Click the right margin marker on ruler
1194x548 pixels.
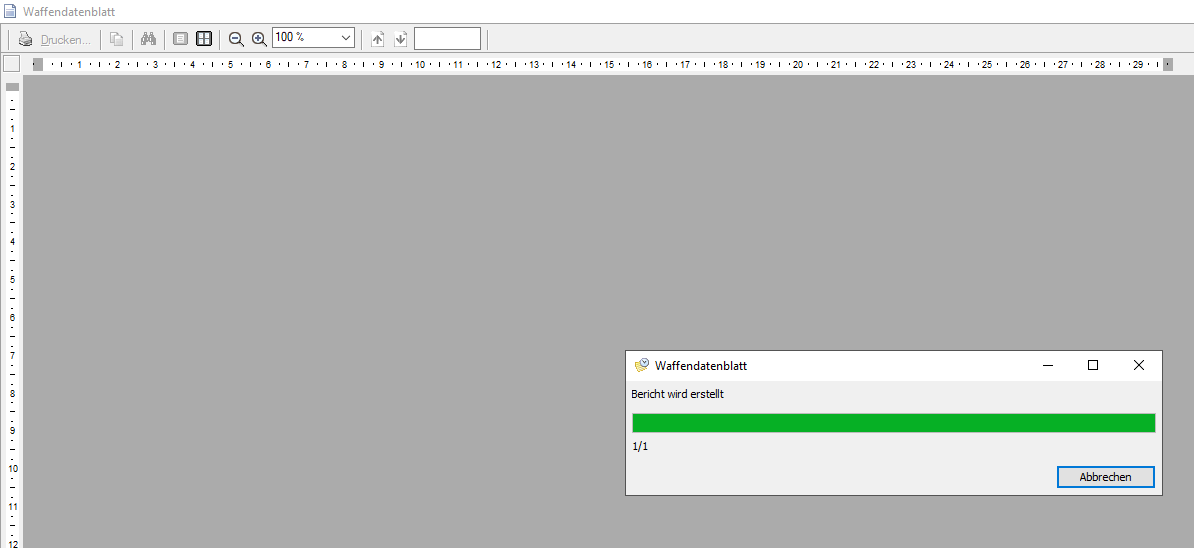(1167, 65)
